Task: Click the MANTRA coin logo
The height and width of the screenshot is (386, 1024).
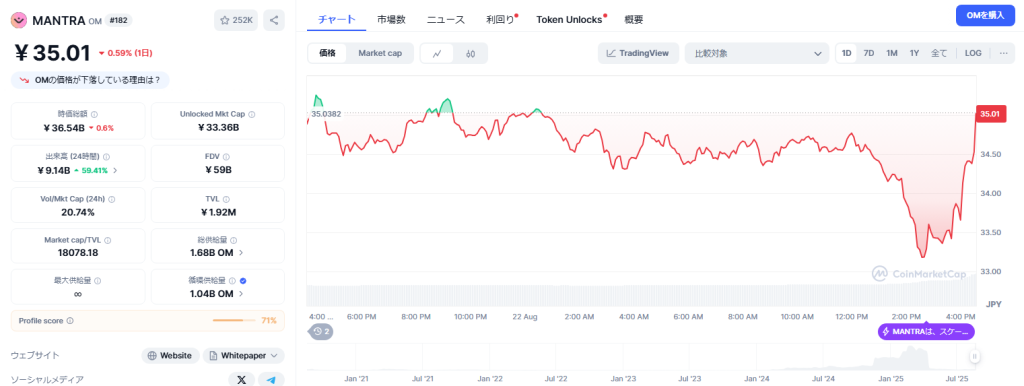Action: tap(20, 20)
